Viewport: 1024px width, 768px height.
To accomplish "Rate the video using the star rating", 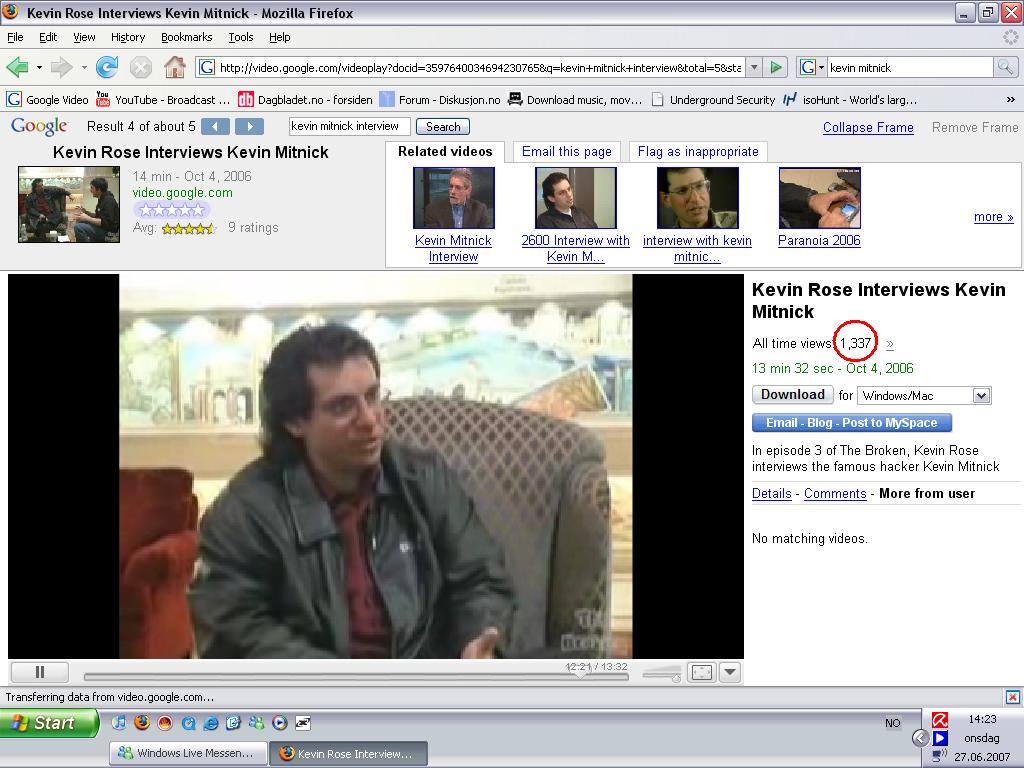I will pyautogui.click(x=171, y=210).
